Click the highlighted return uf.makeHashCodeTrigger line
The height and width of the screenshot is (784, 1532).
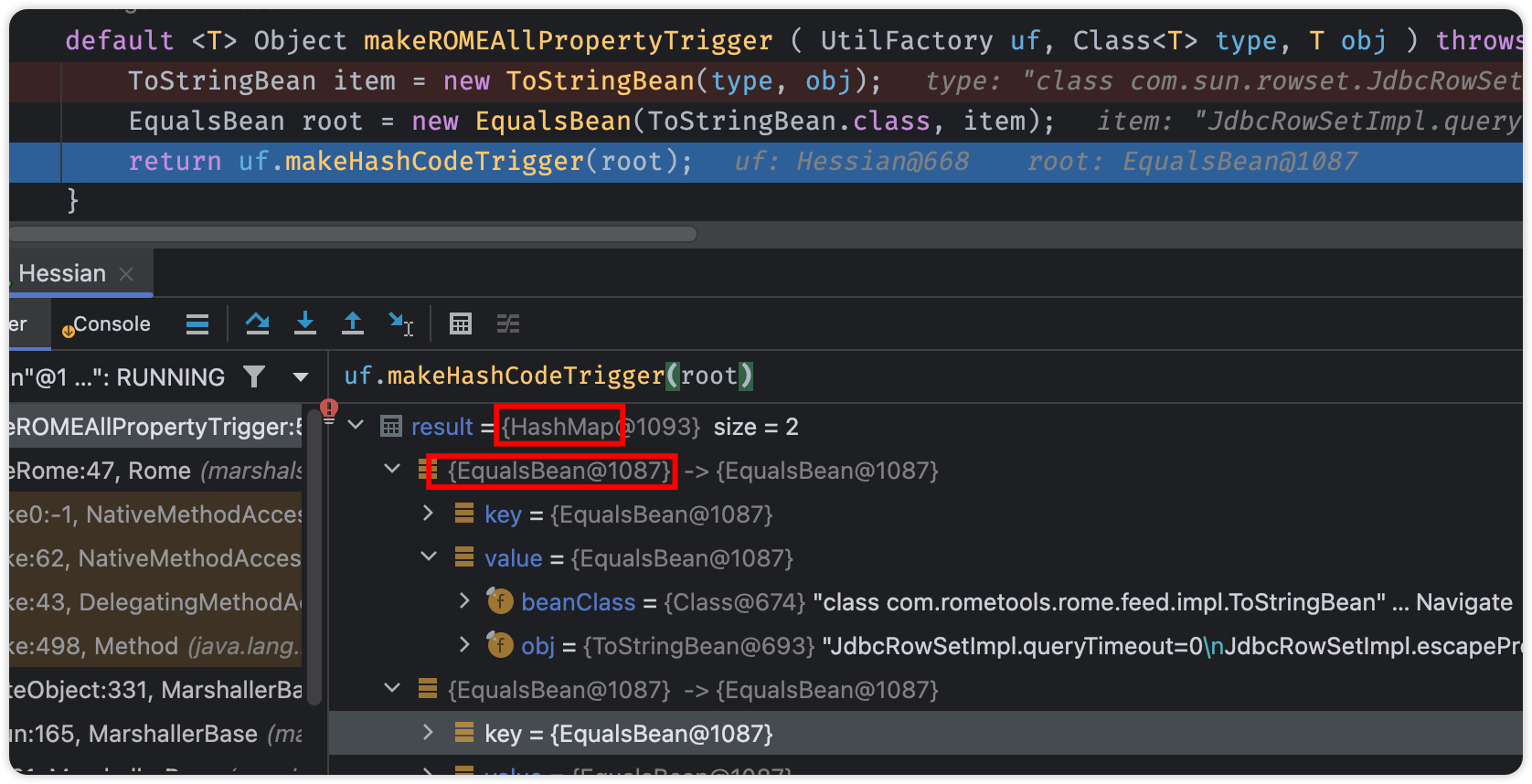pyautogui.click(x=766, y=162)
